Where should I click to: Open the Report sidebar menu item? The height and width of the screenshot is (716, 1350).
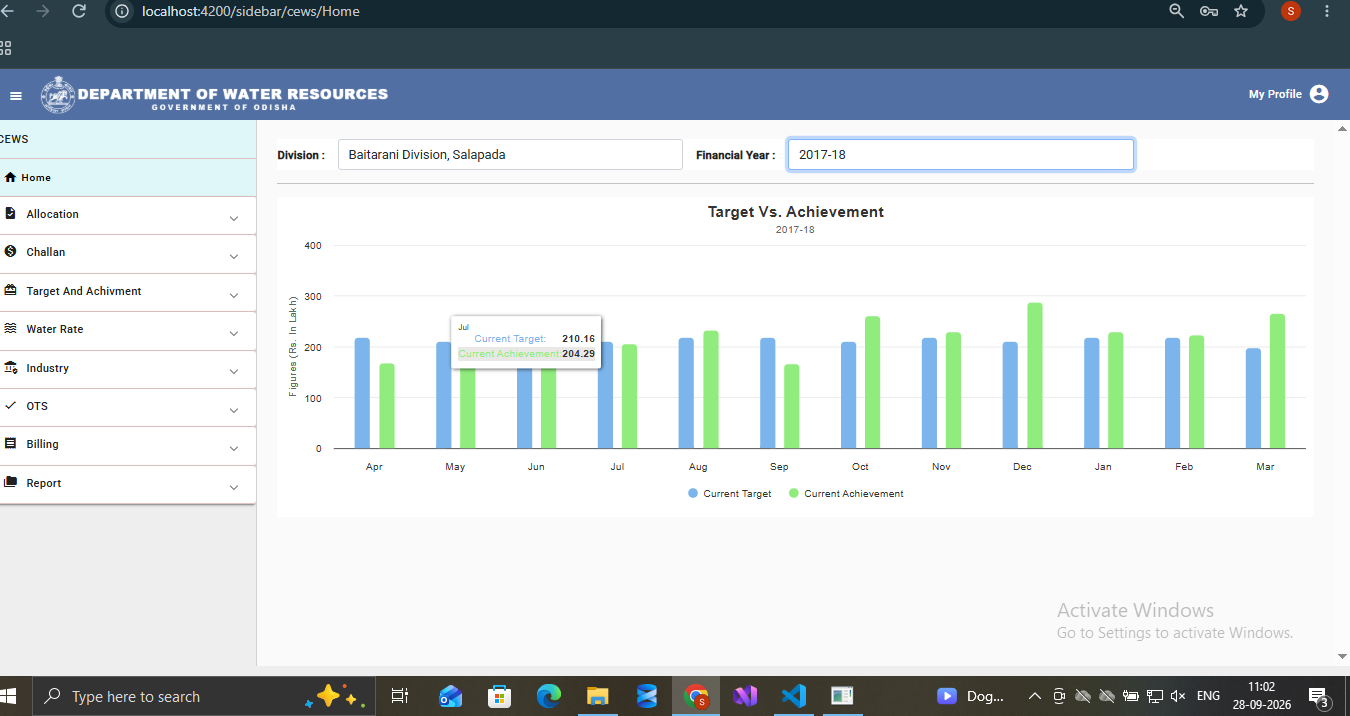click(128, 484)
